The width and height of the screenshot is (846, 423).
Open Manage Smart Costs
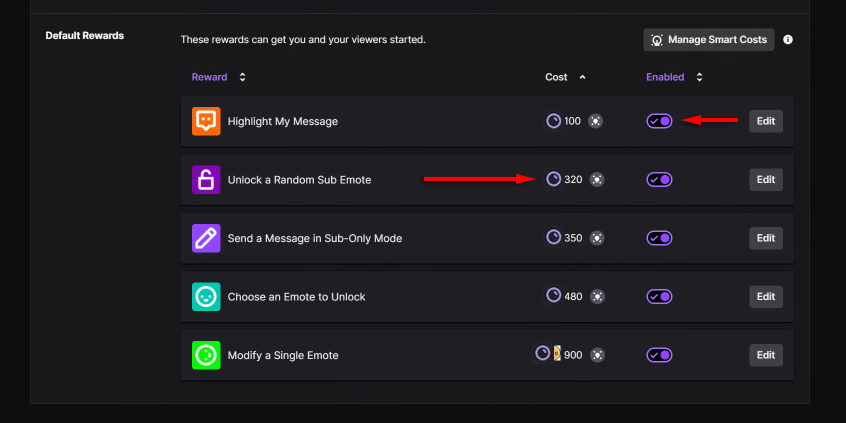pos(709,40)
